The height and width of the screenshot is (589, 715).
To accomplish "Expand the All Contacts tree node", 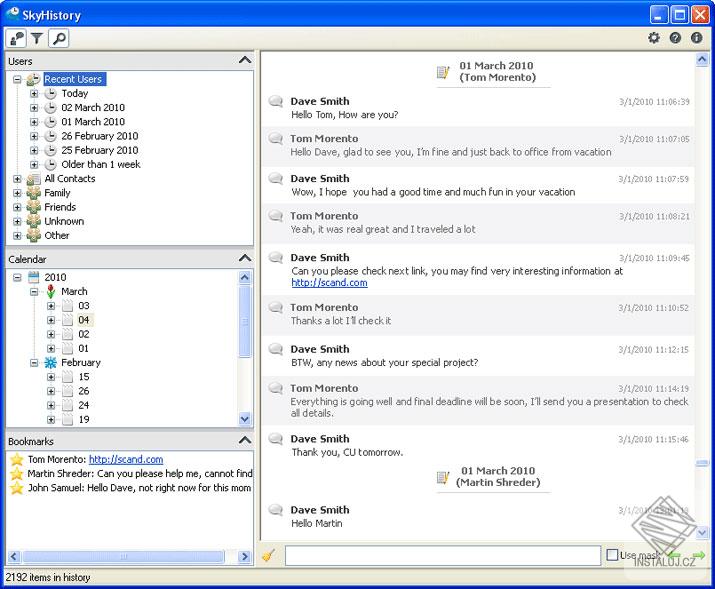I will pos(17,179).
